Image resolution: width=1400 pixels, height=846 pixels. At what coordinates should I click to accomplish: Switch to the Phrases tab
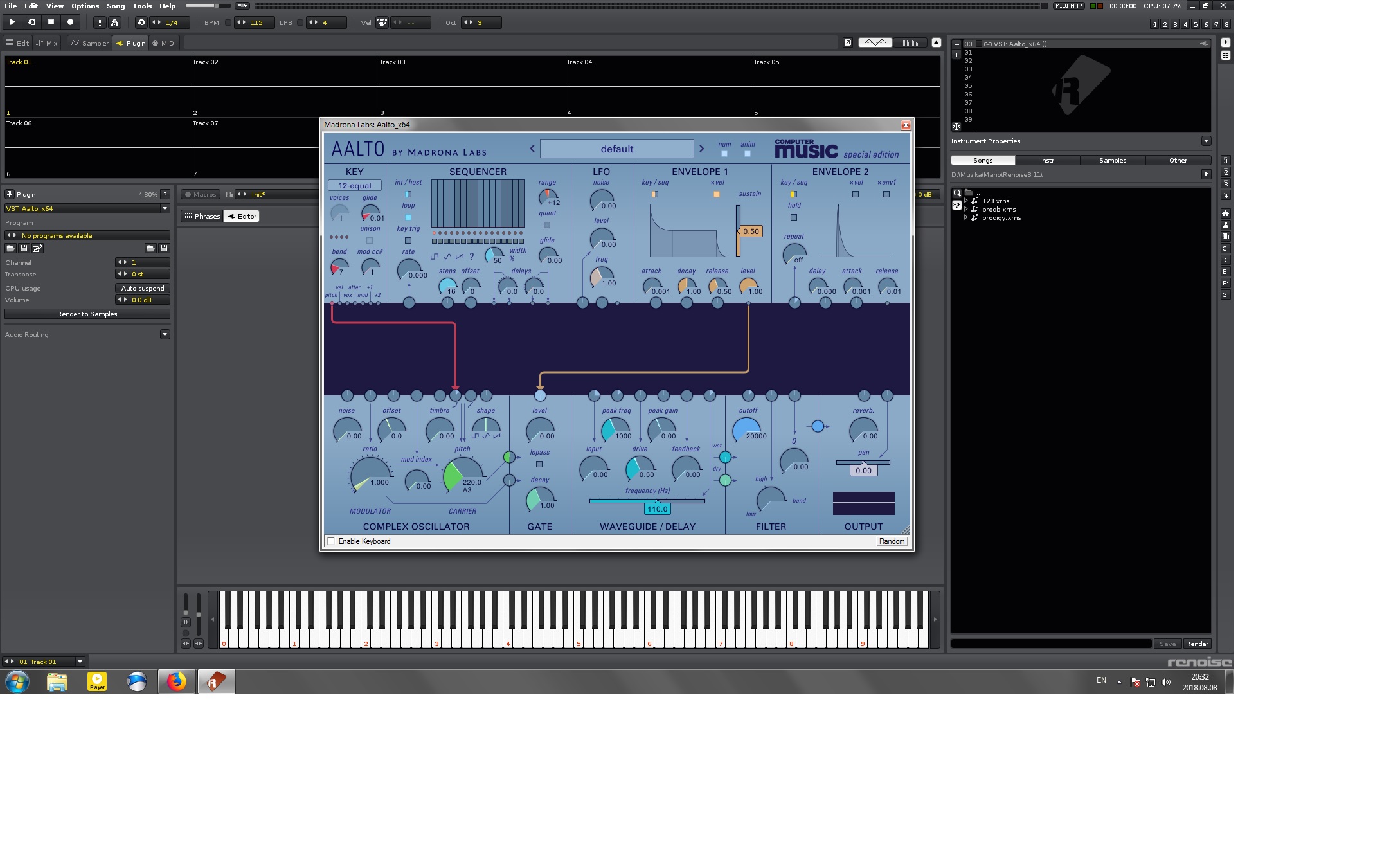(202, 216)
